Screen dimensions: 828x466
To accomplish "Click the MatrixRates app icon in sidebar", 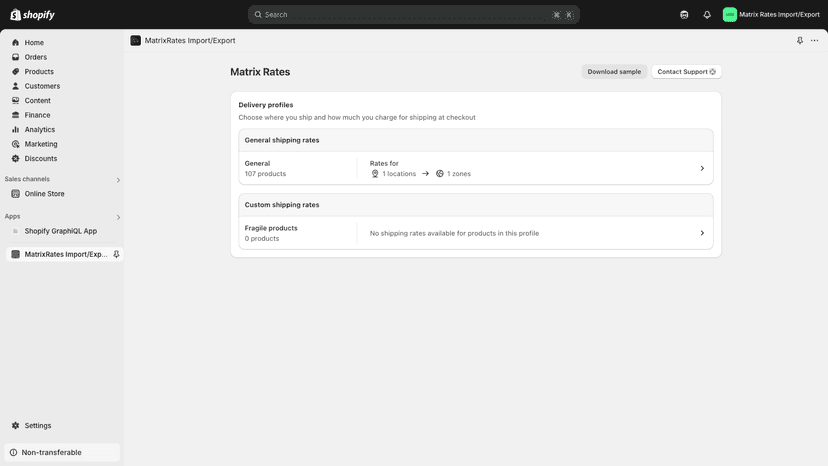I will pyautogui.click(x=15, y=254).
